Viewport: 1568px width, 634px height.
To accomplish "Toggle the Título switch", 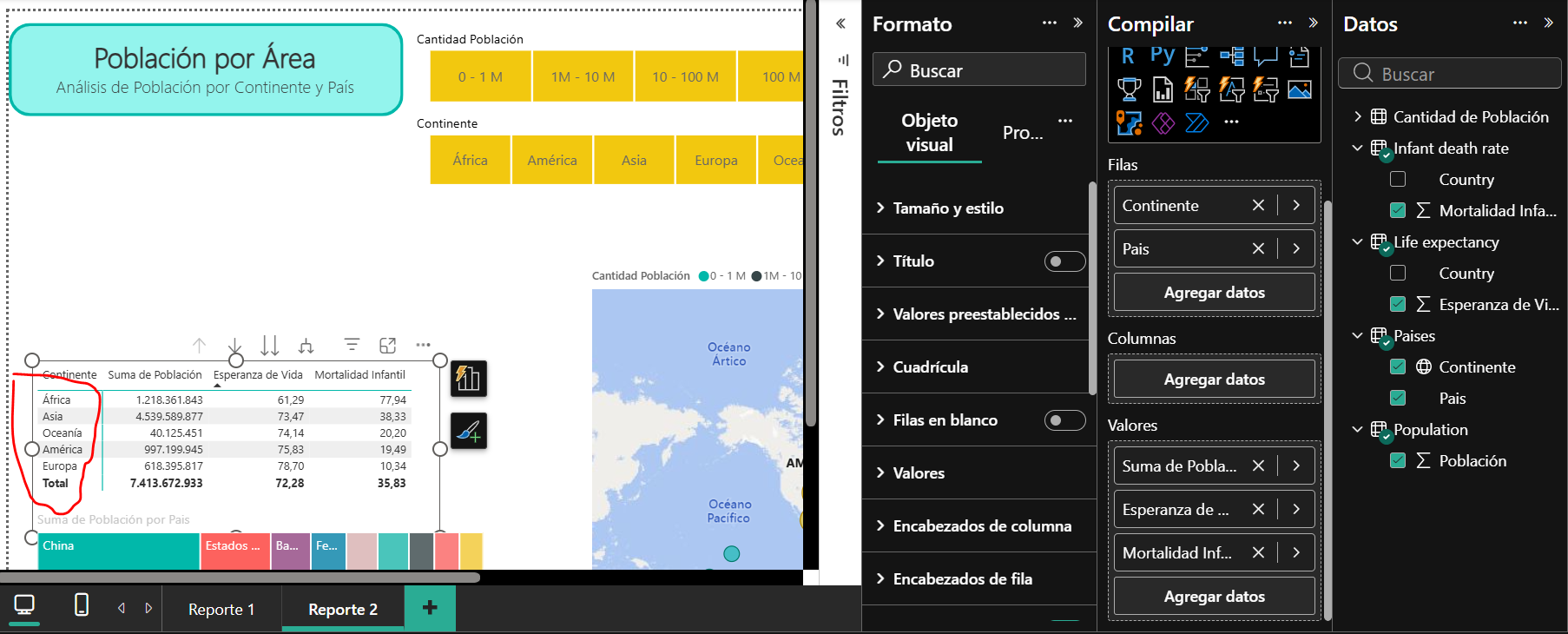I will tap(1064, 261).
